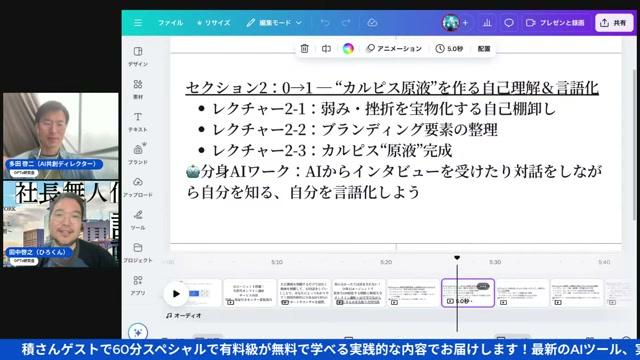Screen dimensions: 640x360
Task: Open the hamburger main menu
Action: coord(138,23)
